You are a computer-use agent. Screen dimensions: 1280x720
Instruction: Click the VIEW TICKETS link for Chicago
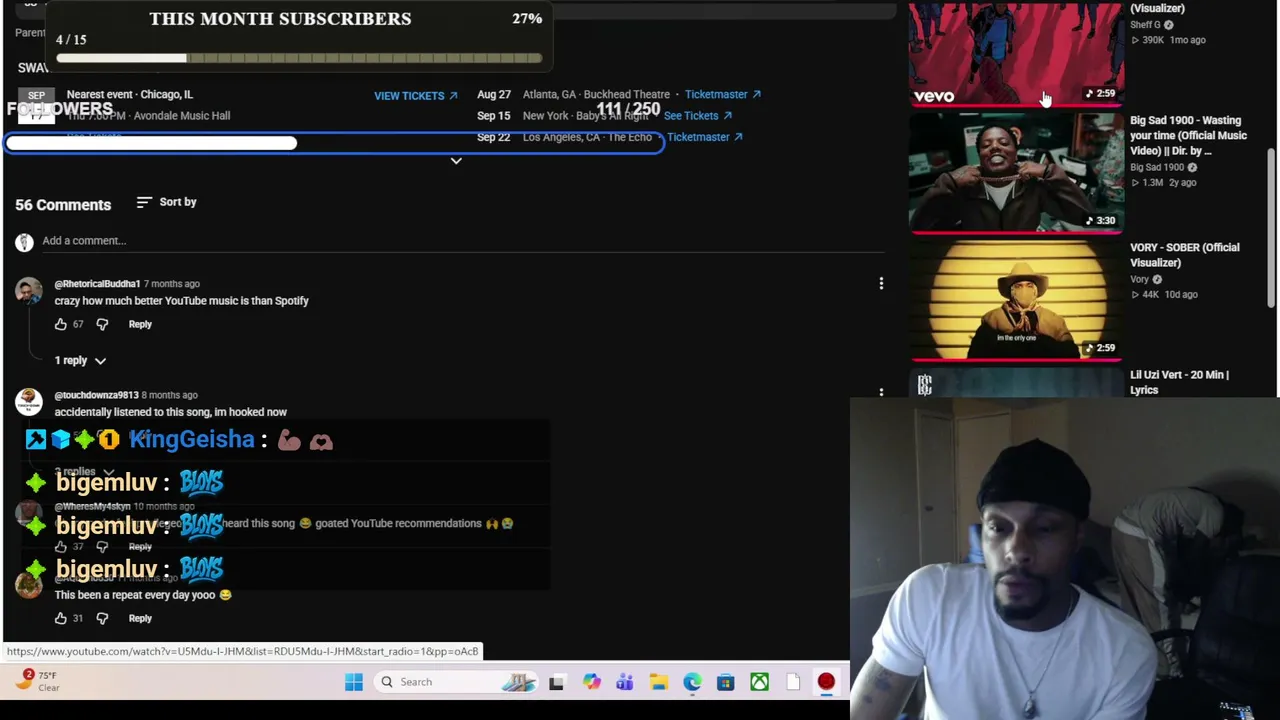[416, 96]
